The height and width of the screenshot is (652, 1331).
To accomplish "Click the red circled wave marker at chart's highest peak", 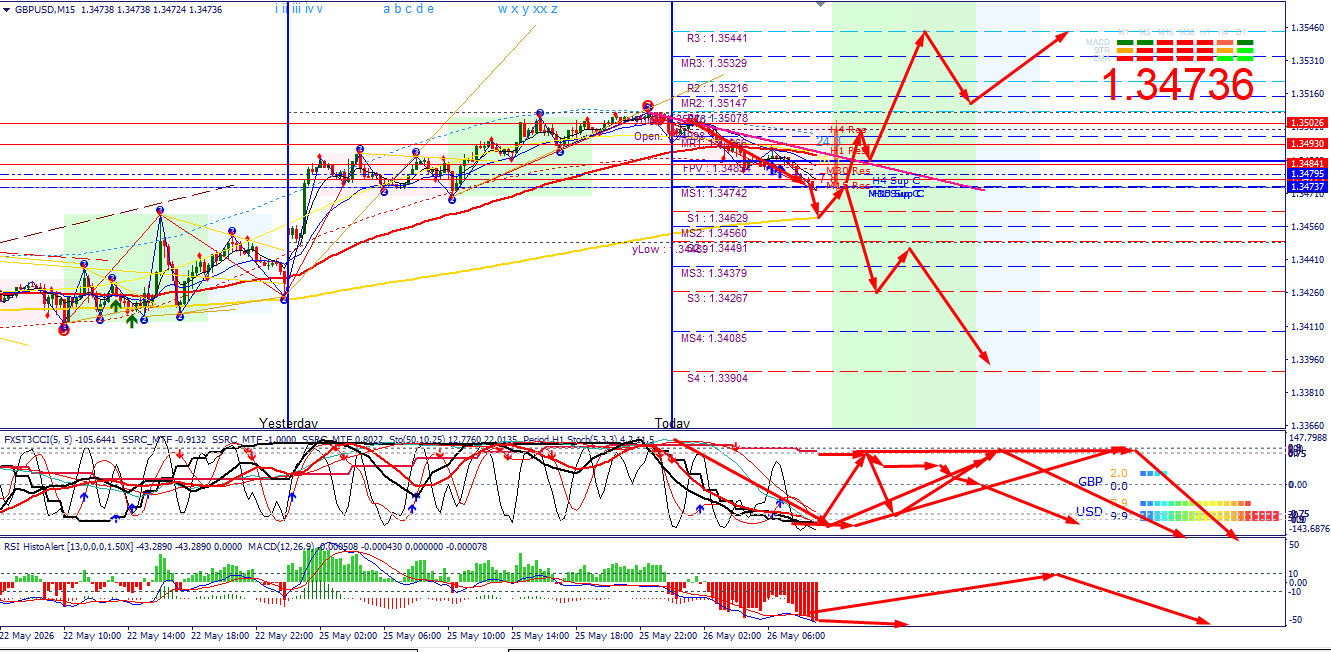I will coord(648,105).
